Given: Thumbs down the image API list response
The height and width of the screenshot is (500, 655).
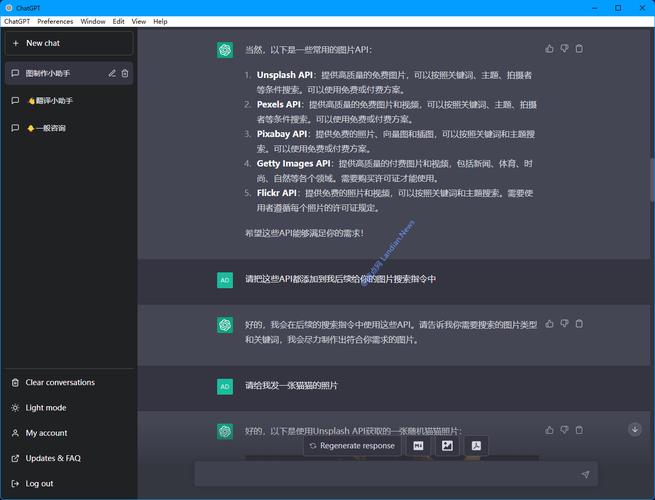Looking at the screenshot, I should [564, 48].
